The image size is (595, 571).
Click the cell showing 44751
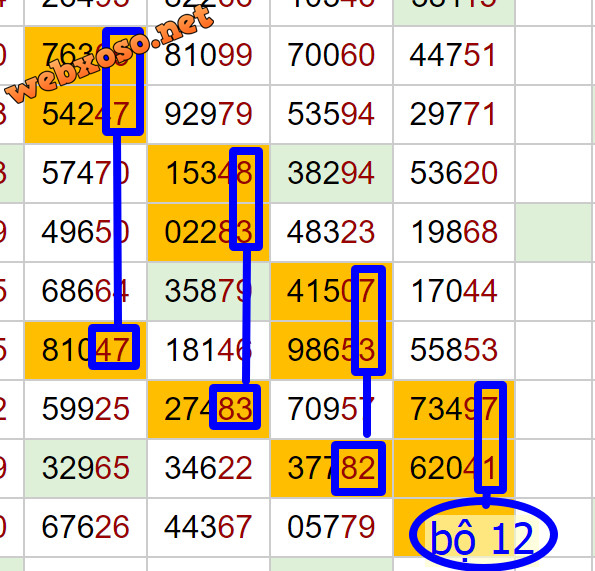tap(454, 55)
